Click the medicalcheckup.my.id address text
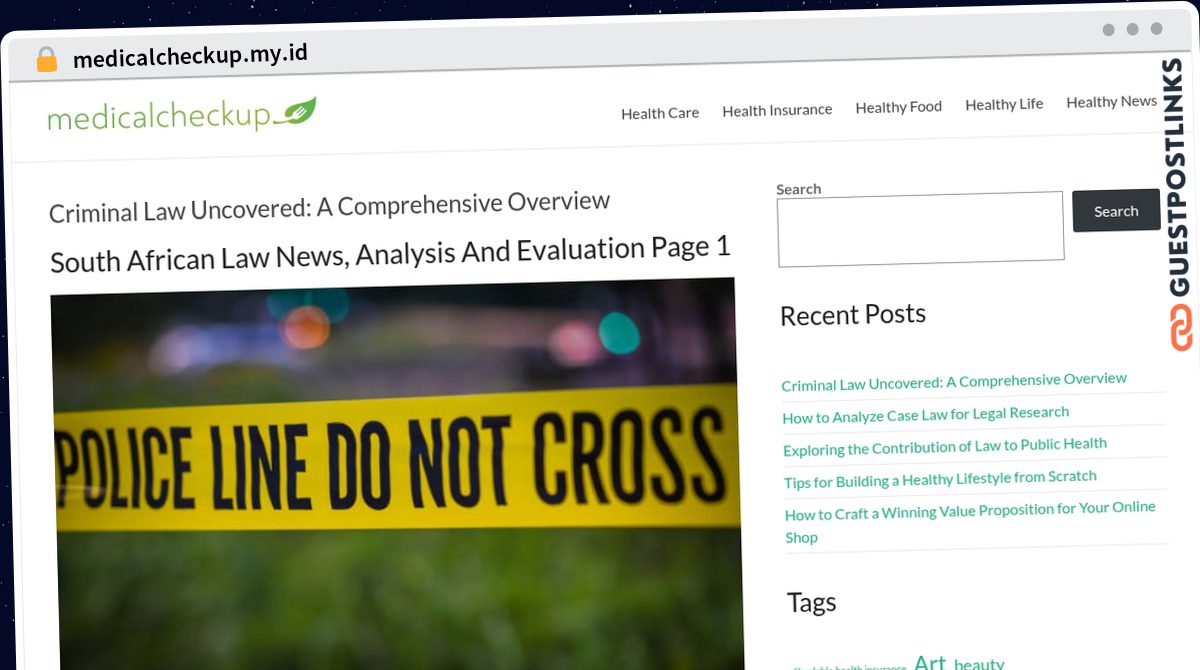The height and width of the screenshot is (670, 1200). pyautogui.click(x=190, y=56)
